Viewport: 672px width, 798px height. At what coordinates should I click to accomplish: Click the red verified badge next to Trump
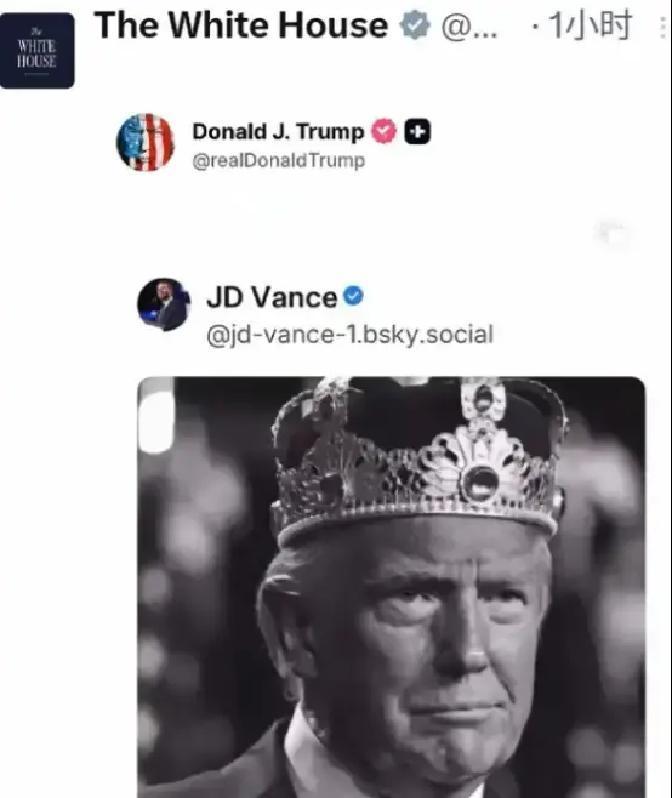click(384, 131)
